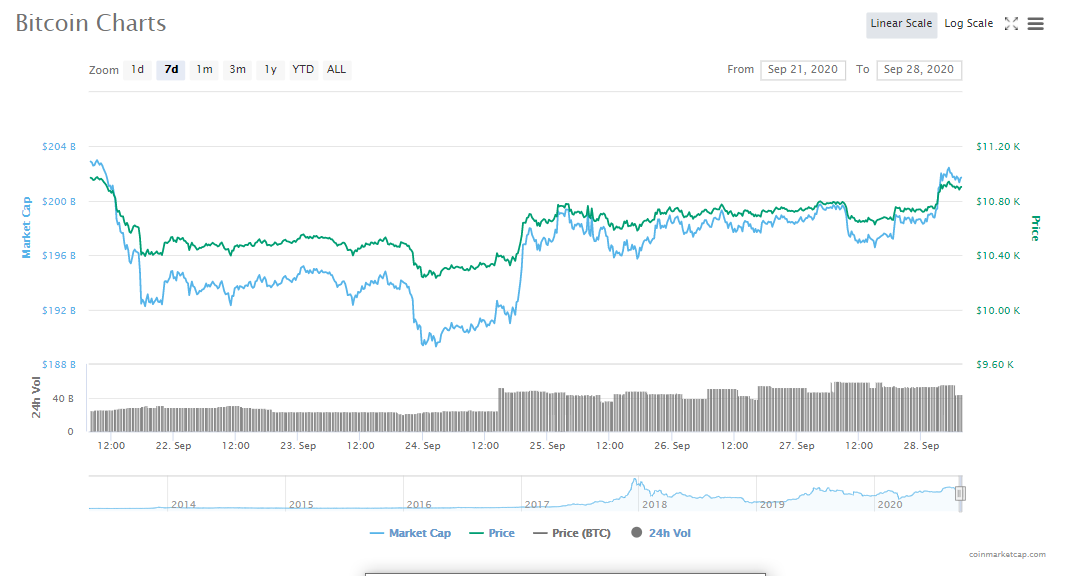The height and width of the screenshot is (576, 1071).
Task: Open the chart hamburger menu
Action: pyautogui.click(x=1036, y=24)
